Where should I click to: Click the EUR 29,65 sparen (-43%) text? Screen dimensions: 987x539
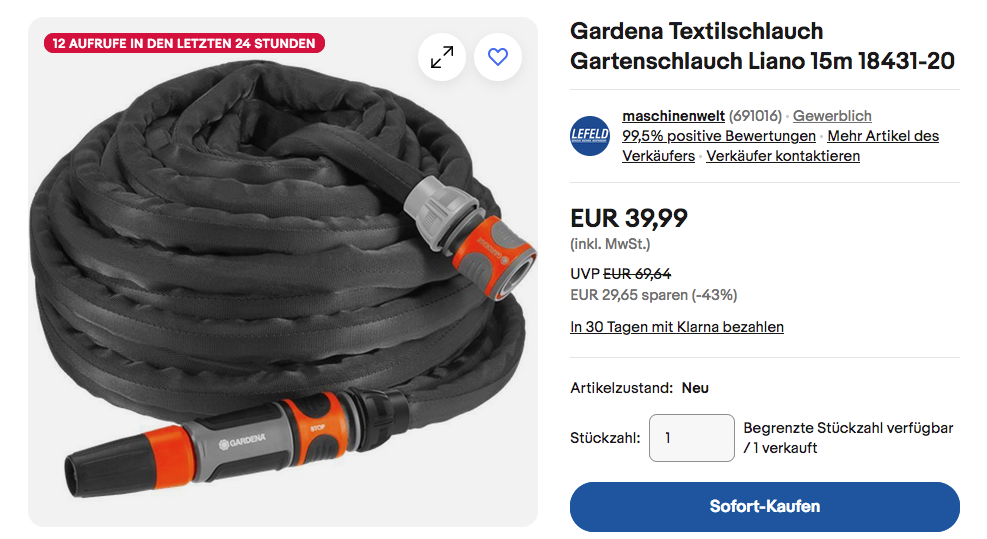pyautogui.click(x=653, y=295)
